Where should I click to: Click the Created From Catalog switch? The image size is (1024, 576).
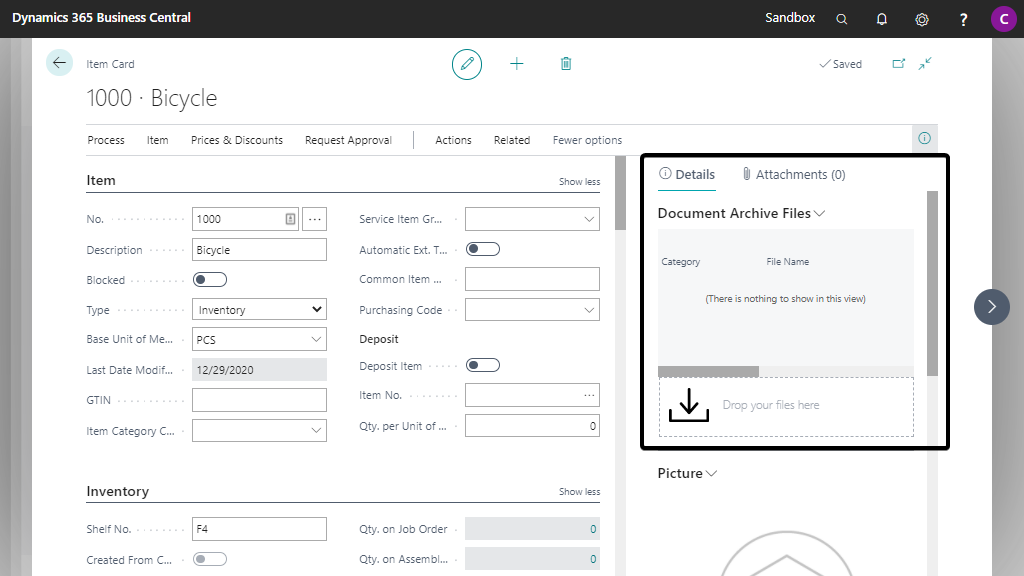pos(210,559)
